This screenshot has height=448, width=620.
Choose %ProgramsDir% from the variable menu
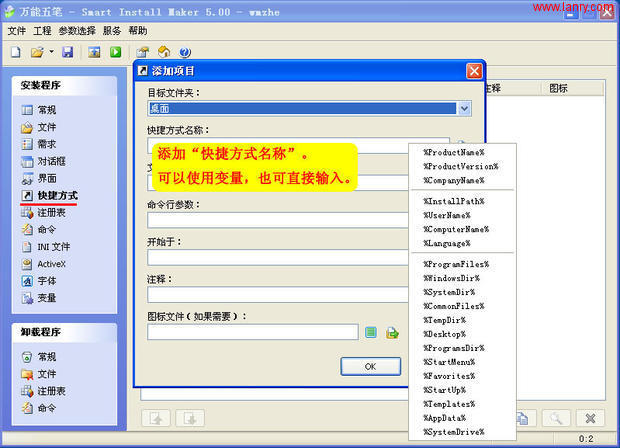[454, 348]
